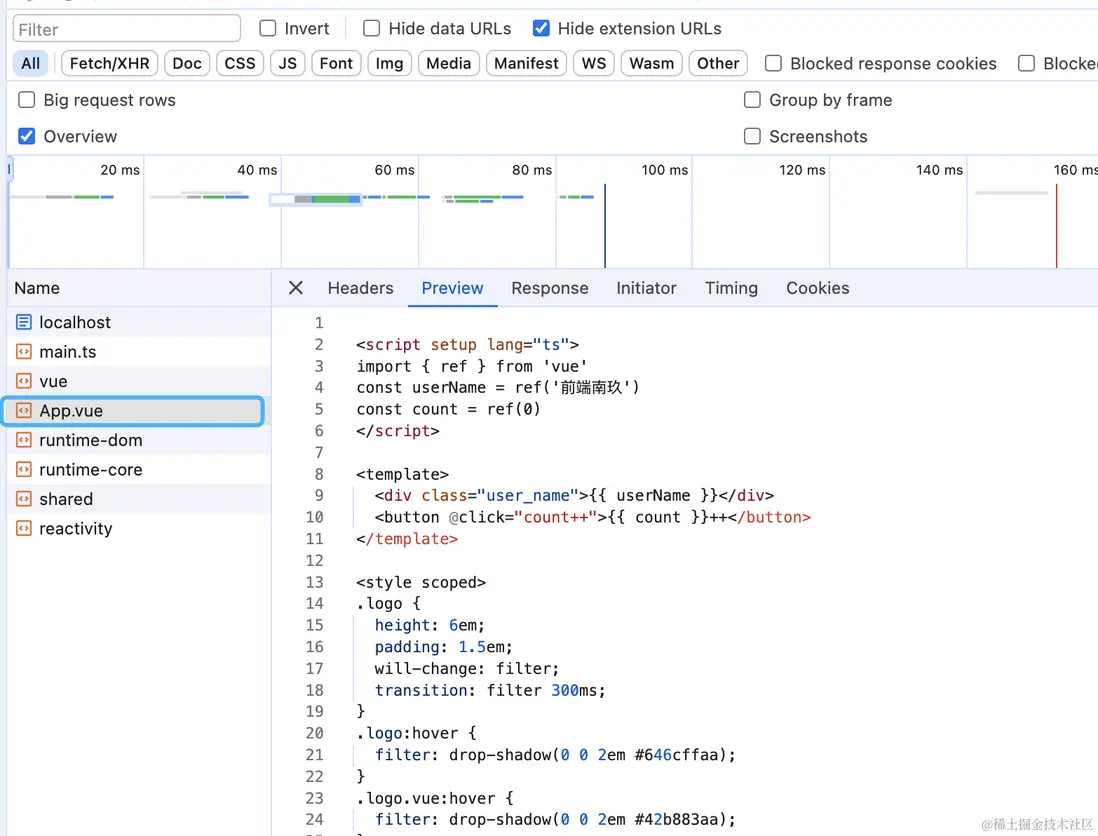Check Hide data URLs option
Screen dimensions: 1098x836
(x=372, y=29)
